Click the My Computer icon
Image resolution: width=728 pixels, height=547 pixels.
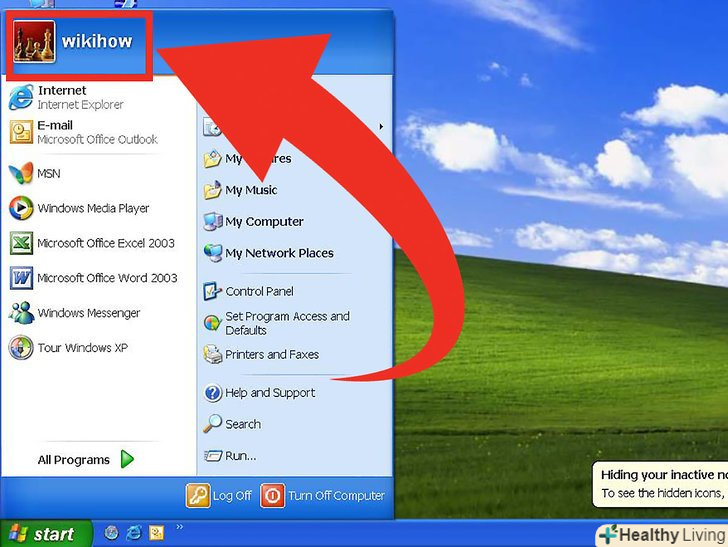213,221
